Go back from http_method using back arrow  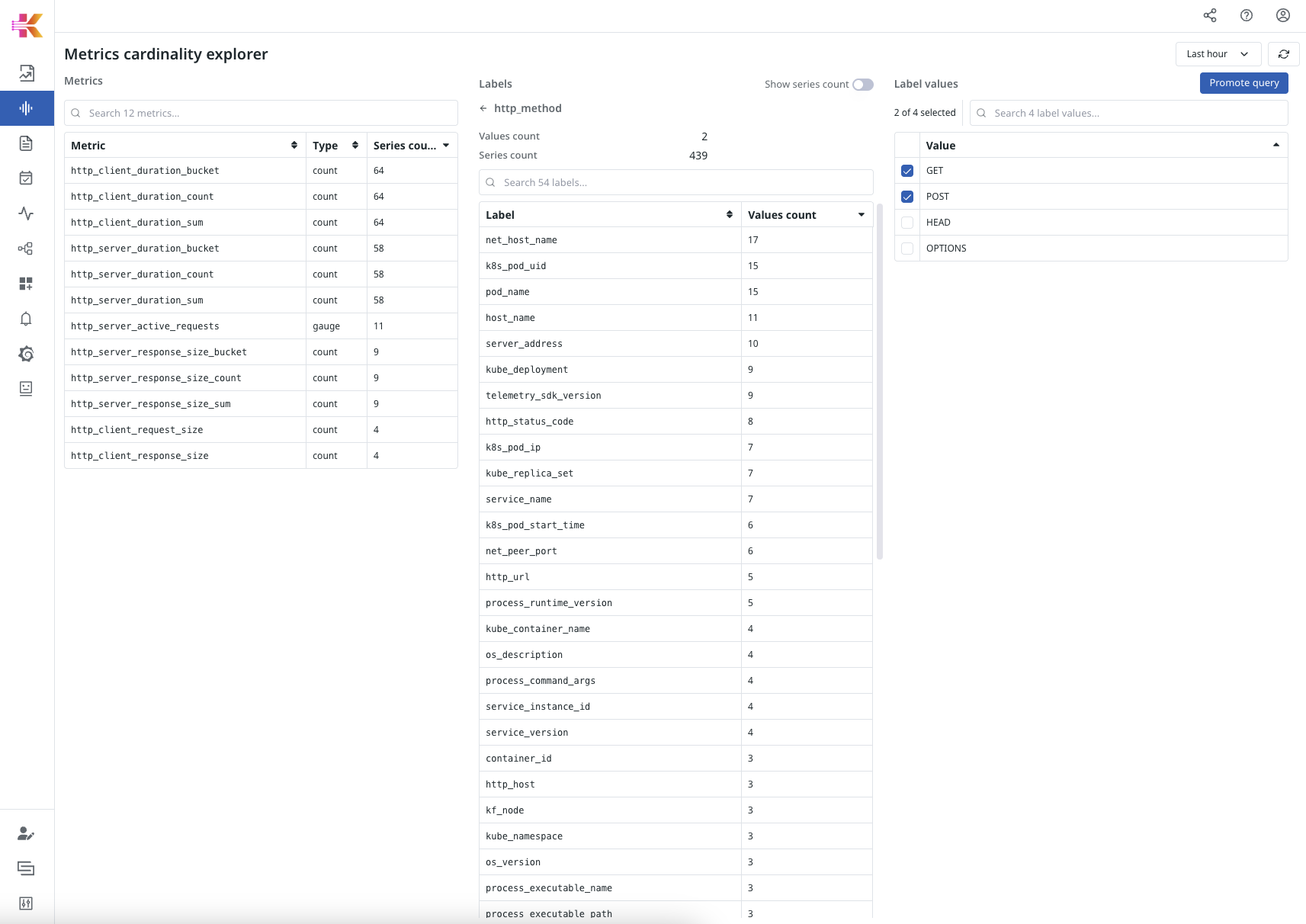[x=483, y=108]
